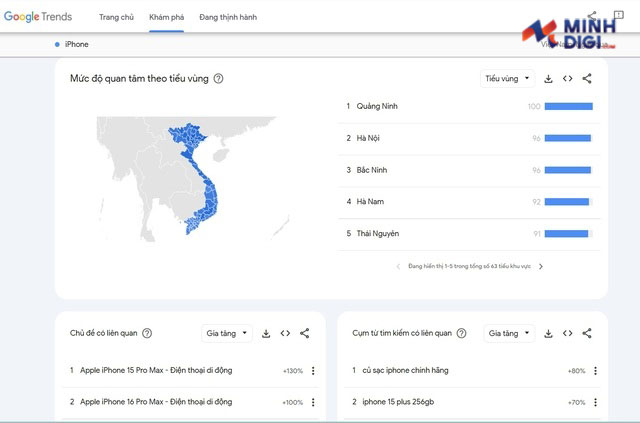Go to previous page of subregions

[x=398, y=266]
